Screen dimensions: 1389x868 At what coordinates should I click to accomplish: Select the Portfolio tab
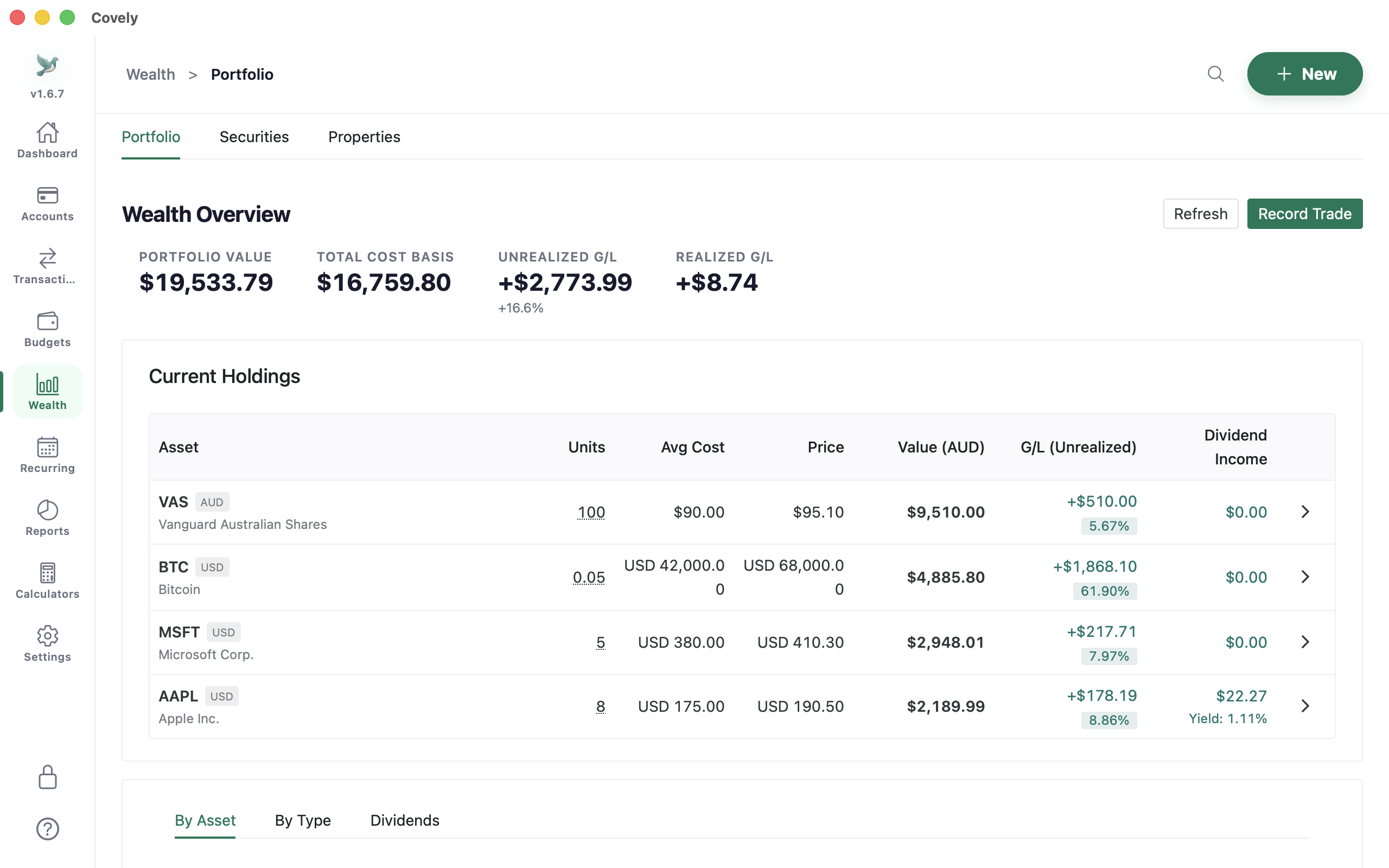151,137
